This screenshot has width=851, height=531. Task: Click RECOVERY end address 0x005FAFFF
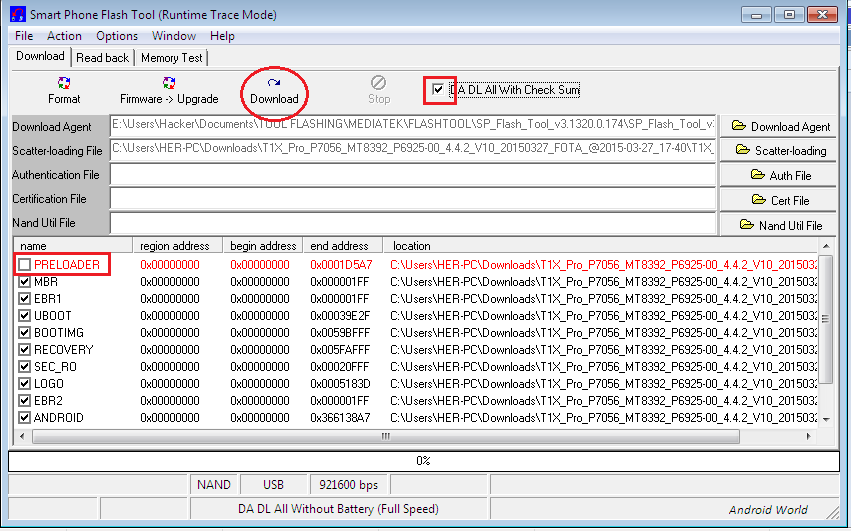(340, 350)
